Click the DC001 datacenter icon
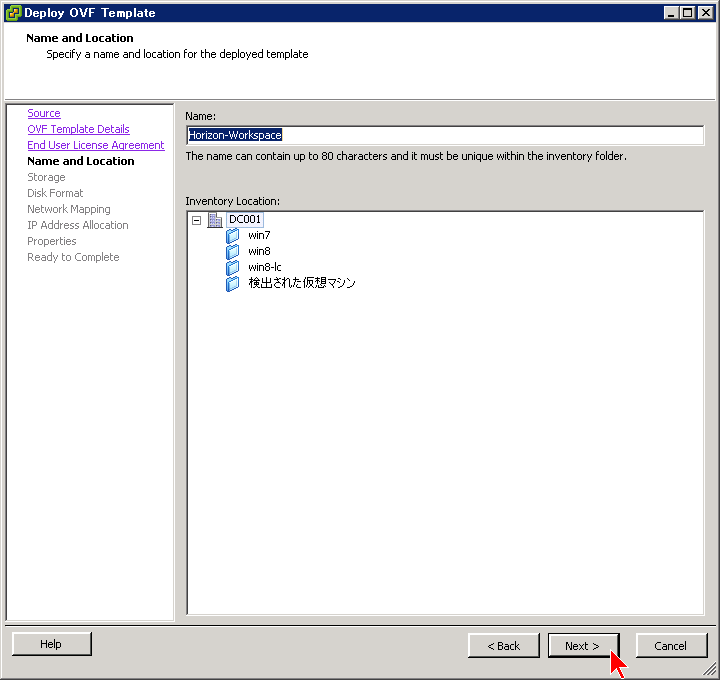Image resolution: width=720 pixels, height=680 pixels. pos(215,220)
